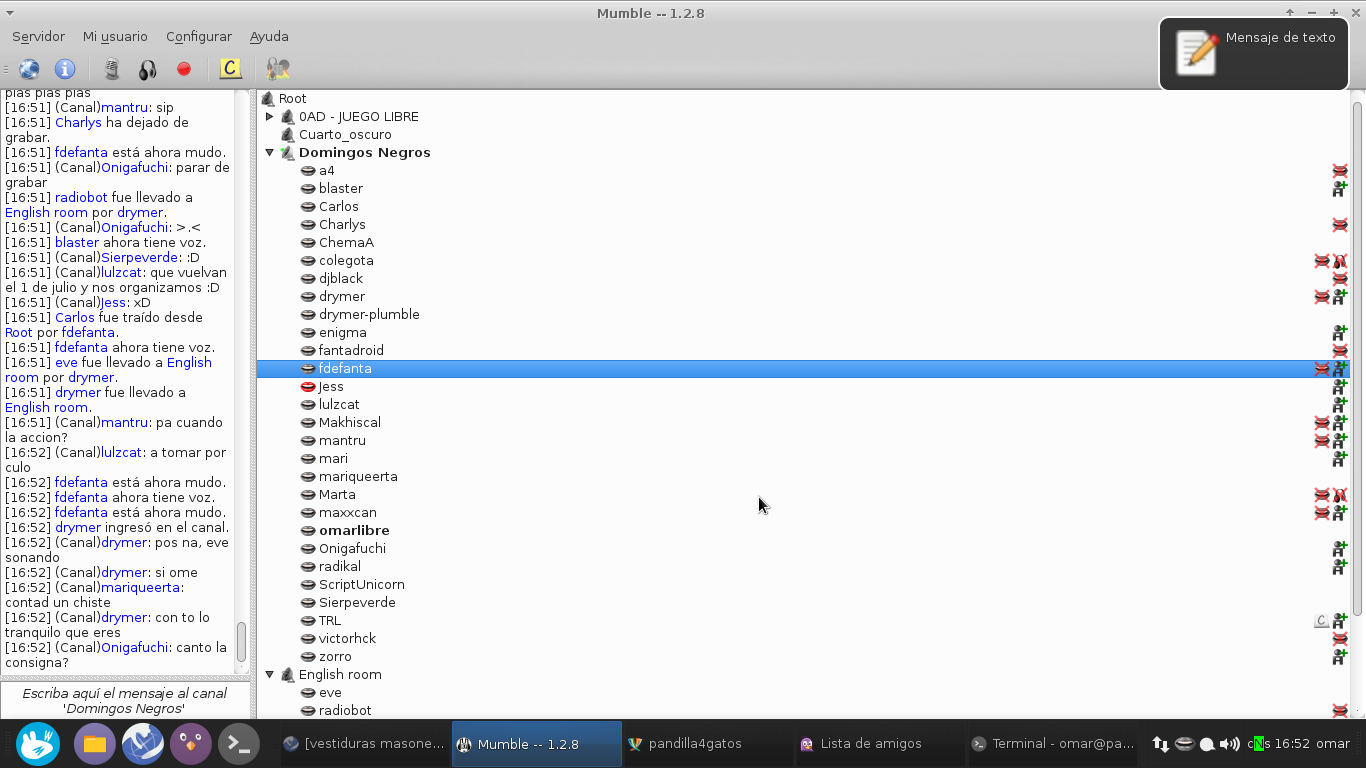Click the Root link in chat log

point(19,332)
